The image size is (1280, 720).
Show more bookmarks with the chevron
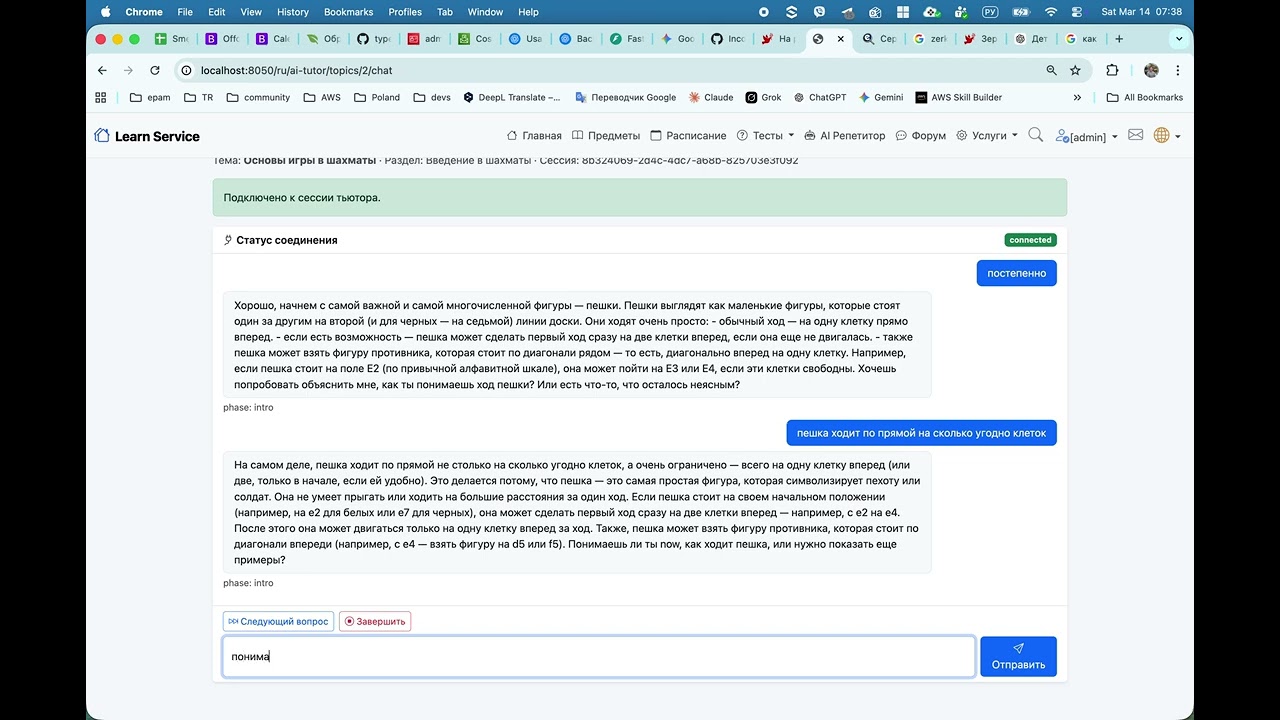[1077, 97]
